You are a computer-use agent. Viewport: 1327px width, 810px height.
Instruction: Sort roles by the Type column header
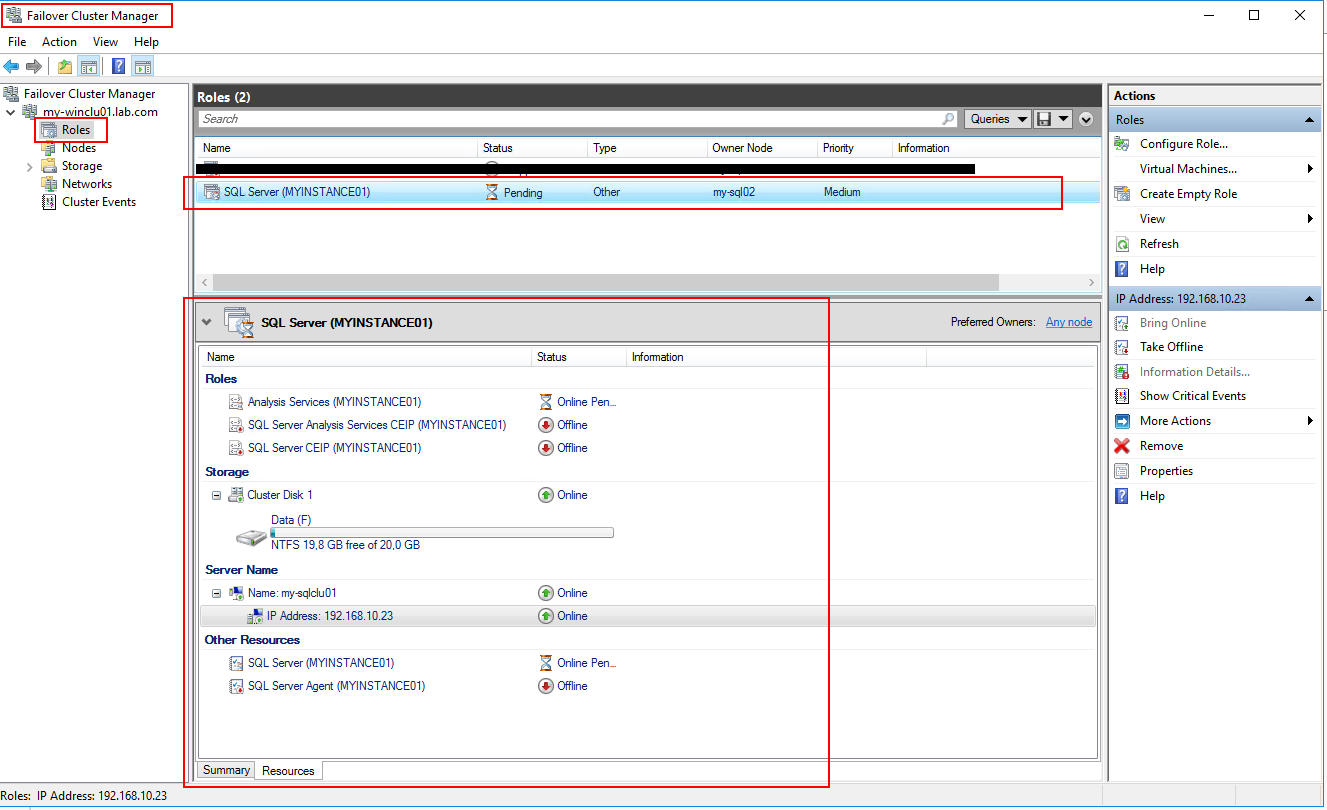(647, 148)
